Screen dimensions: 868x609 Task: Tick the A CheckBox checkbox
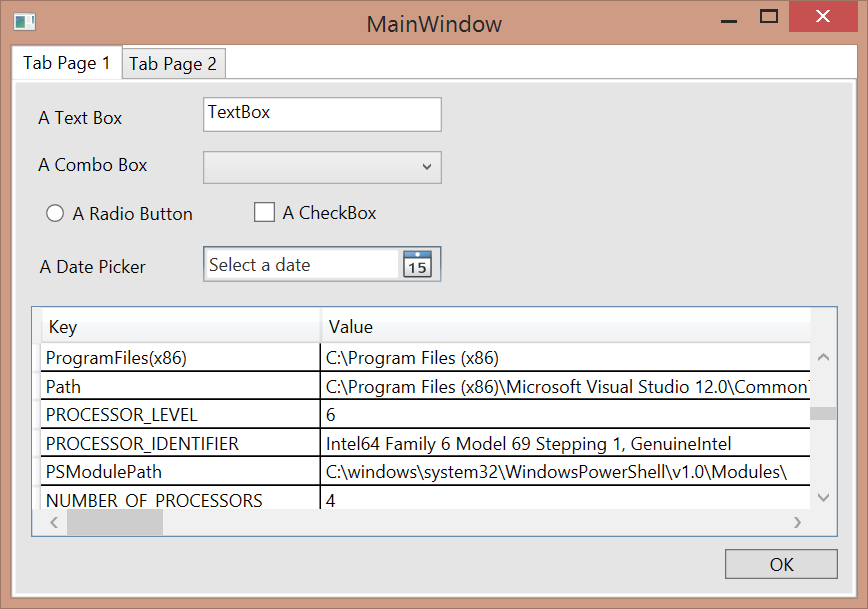click(x=264, y=212)
